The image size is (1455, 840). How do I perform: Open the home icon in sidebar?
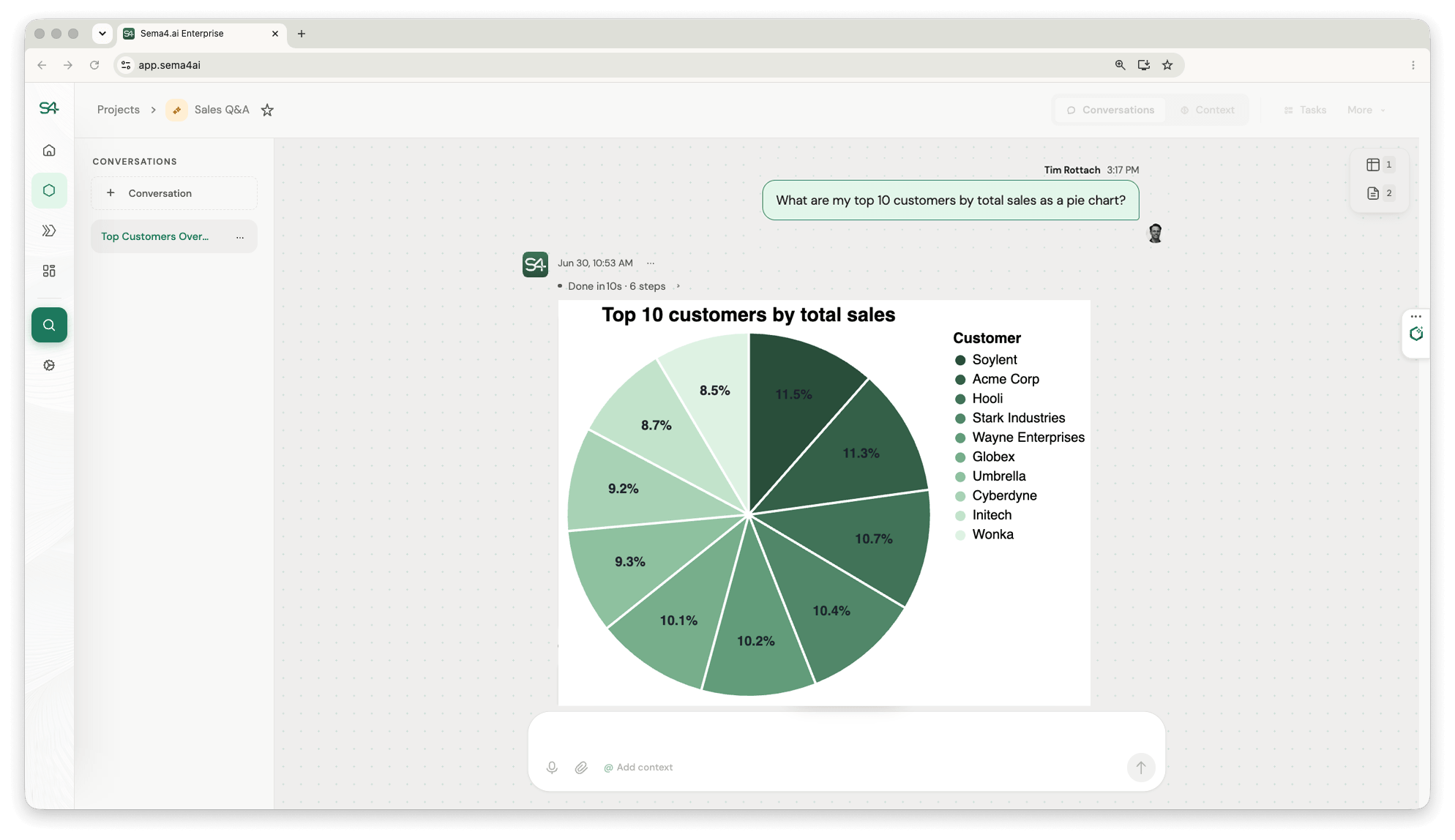(x=49, y=151)
